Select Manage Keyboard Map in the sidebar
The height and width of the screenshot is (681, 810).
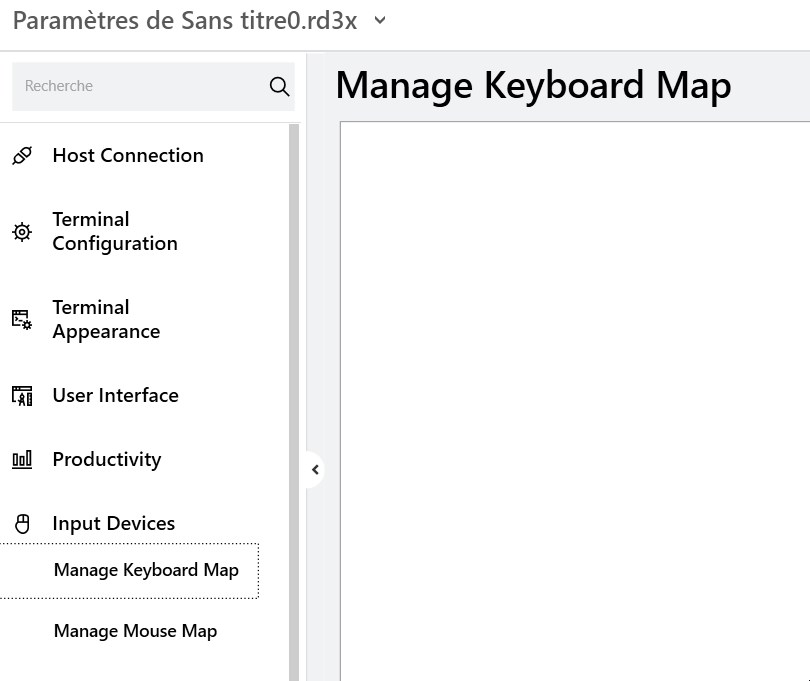coord(146,570)
